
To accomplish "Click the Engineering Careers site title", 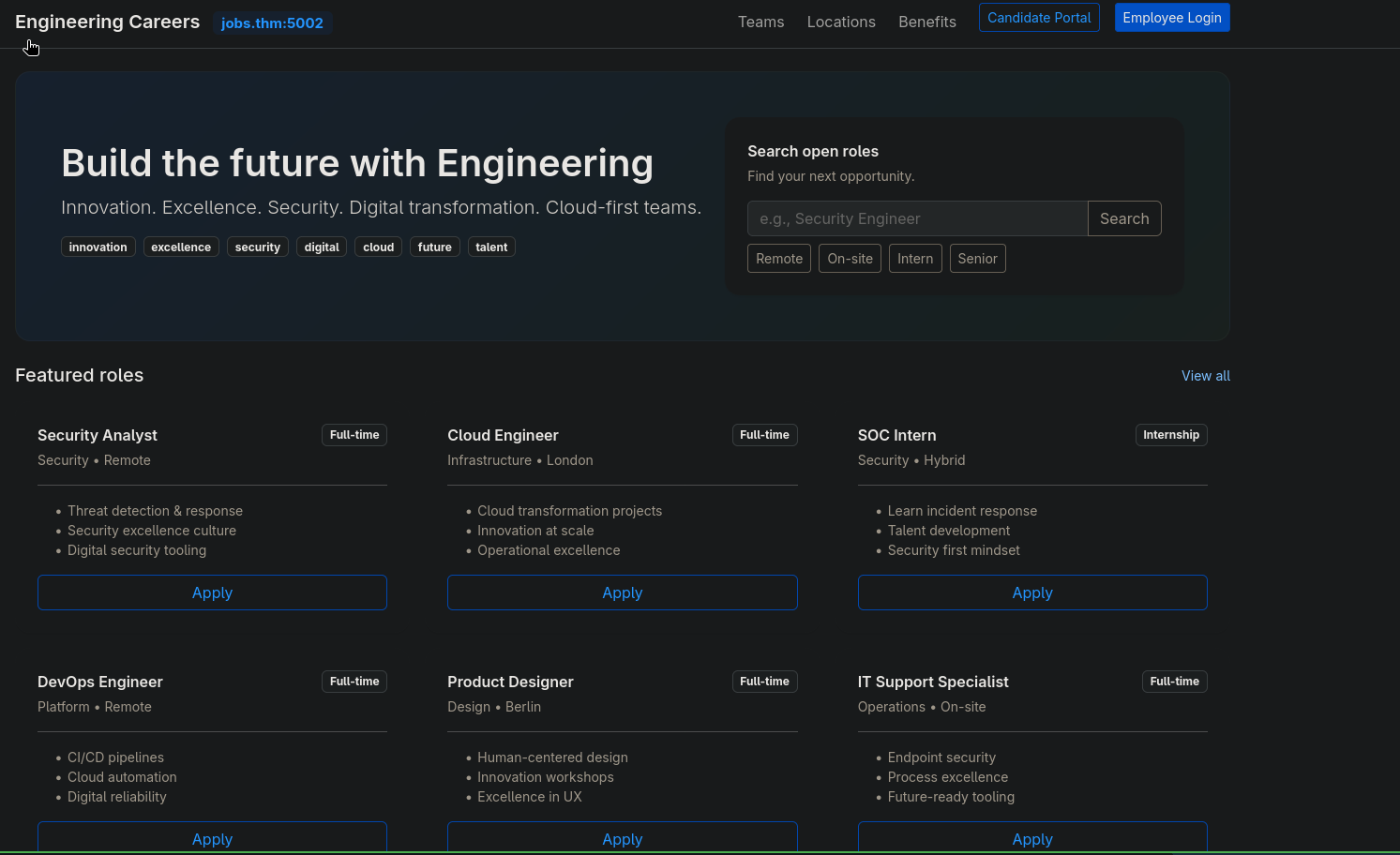I will point(107,22).
